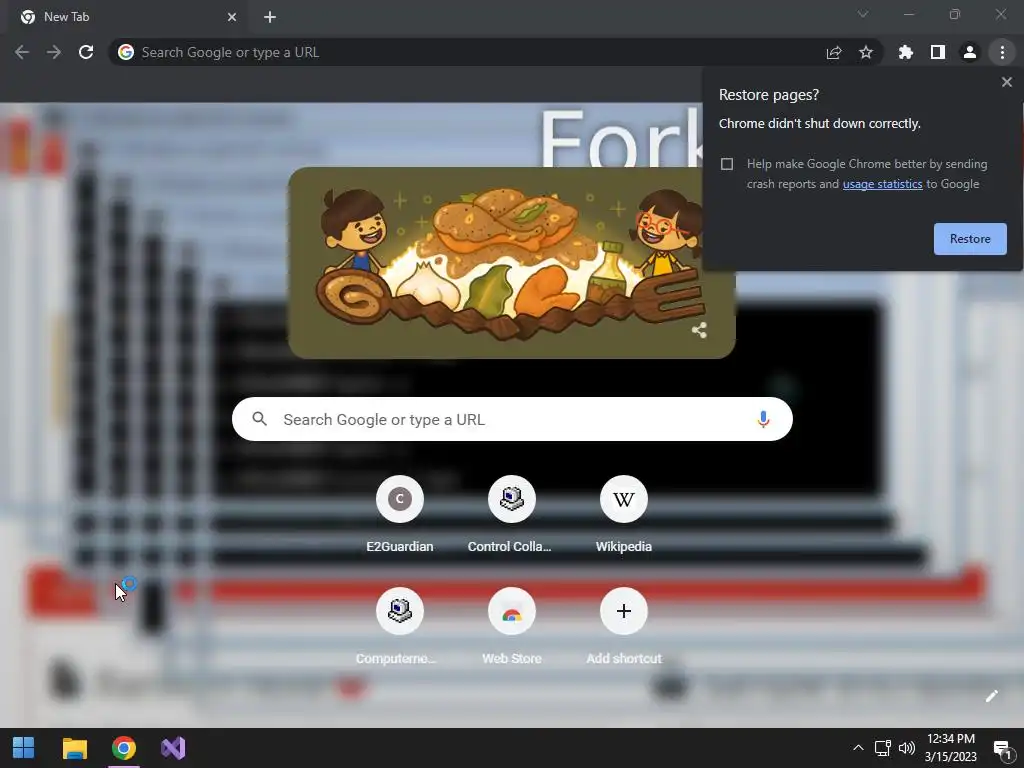The image size is (1024, 768).
Task: Open a new tab with plus button
Action: (x=270, y=17)
